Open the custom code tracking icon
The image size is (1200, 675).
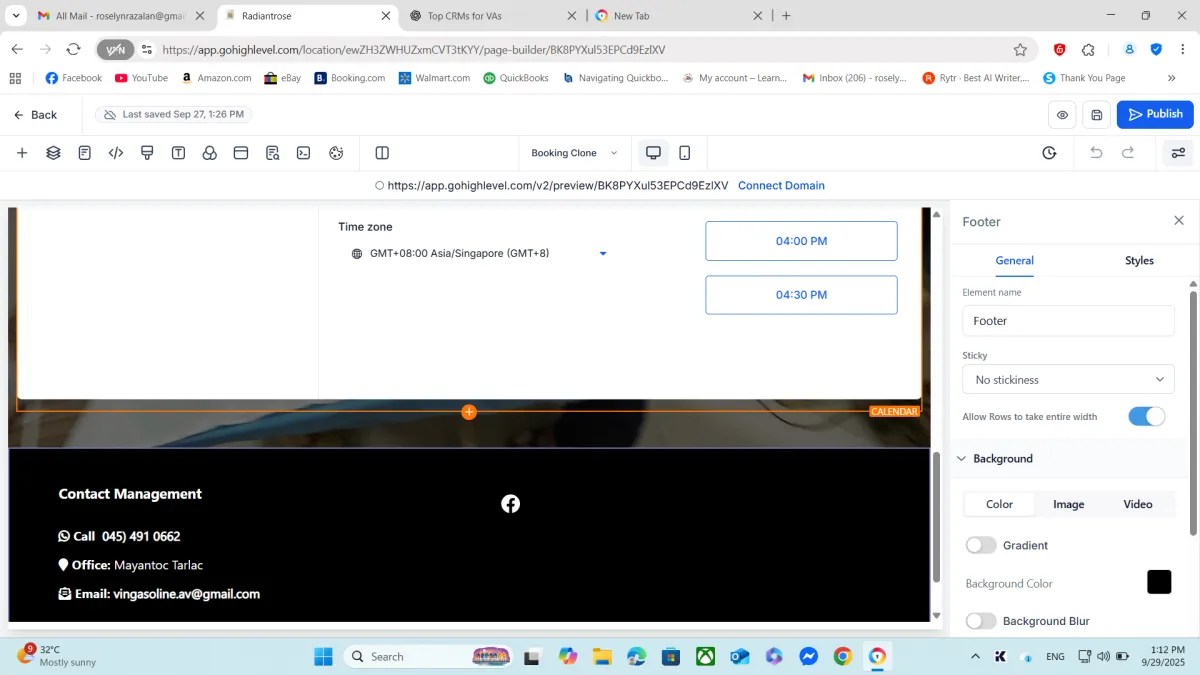116,153
